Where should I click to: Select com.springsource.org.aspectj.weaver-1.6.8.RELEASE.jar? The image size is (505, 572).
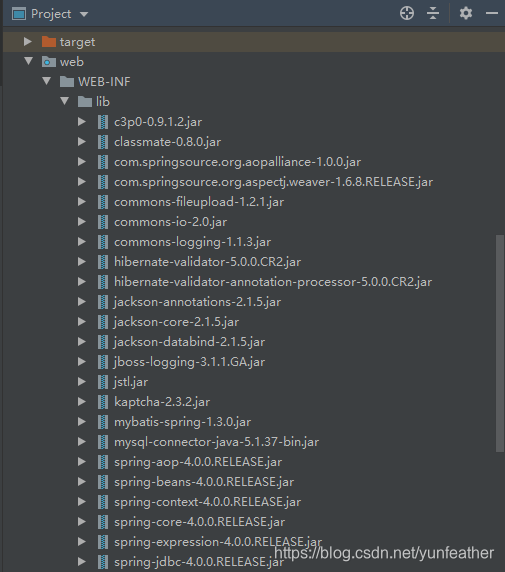point(274,182)
